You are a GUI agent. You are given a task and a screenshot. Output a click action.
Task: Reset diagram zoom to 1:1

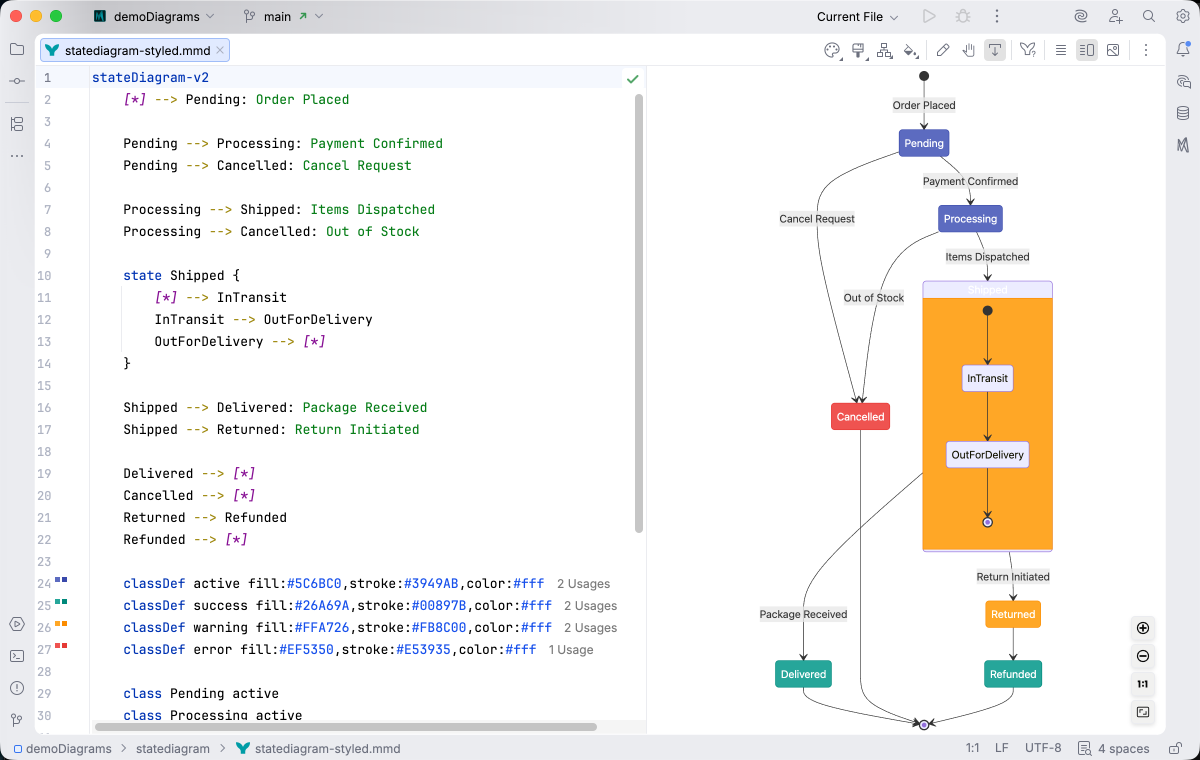point(1143,685)
